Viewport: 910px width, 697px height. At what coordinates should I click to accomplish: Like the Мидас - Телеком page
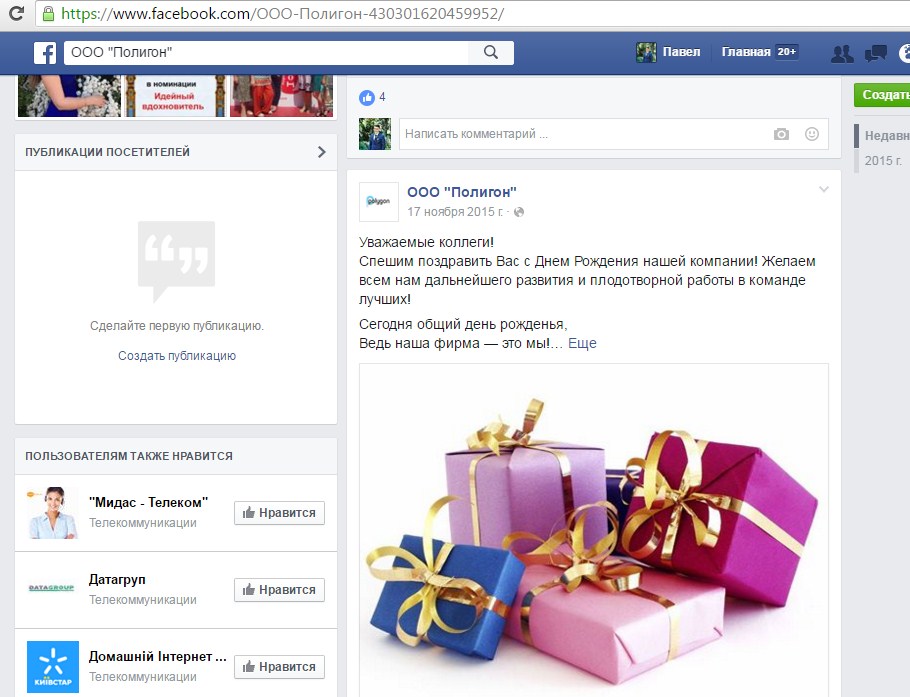click(x=279, y=513)
